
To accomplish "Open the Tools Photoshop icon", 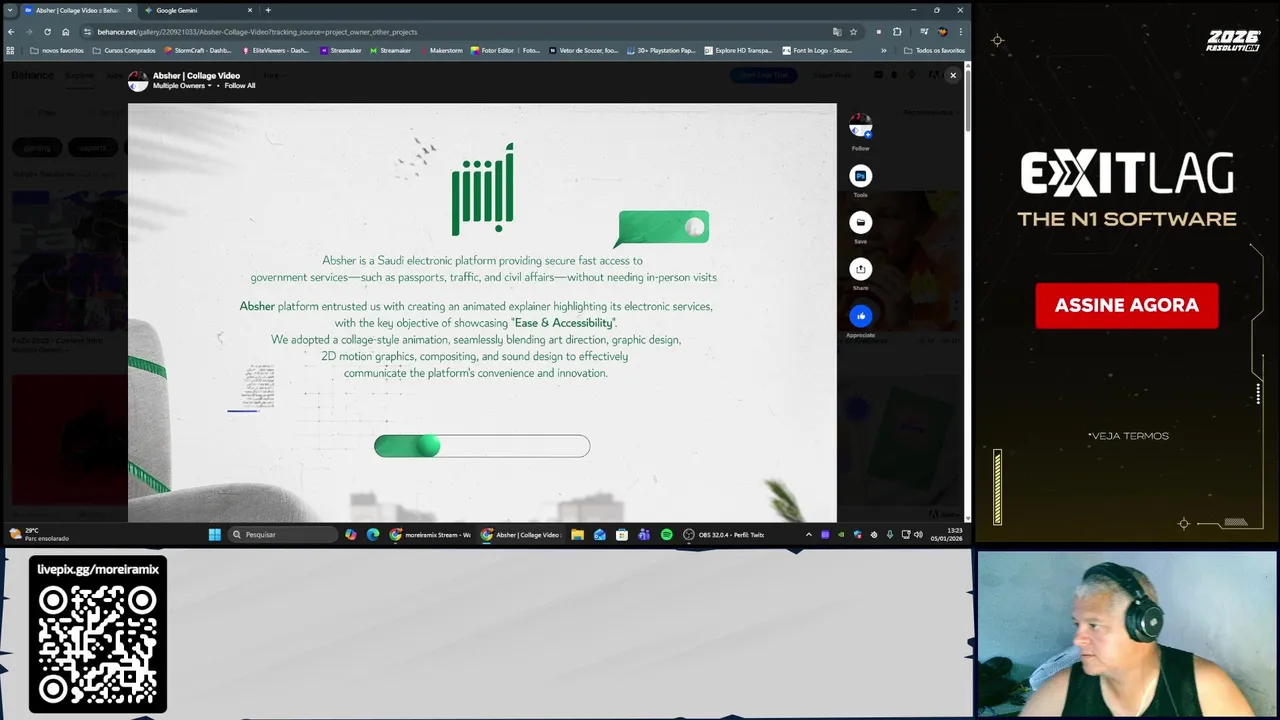I will pos(860,176).
